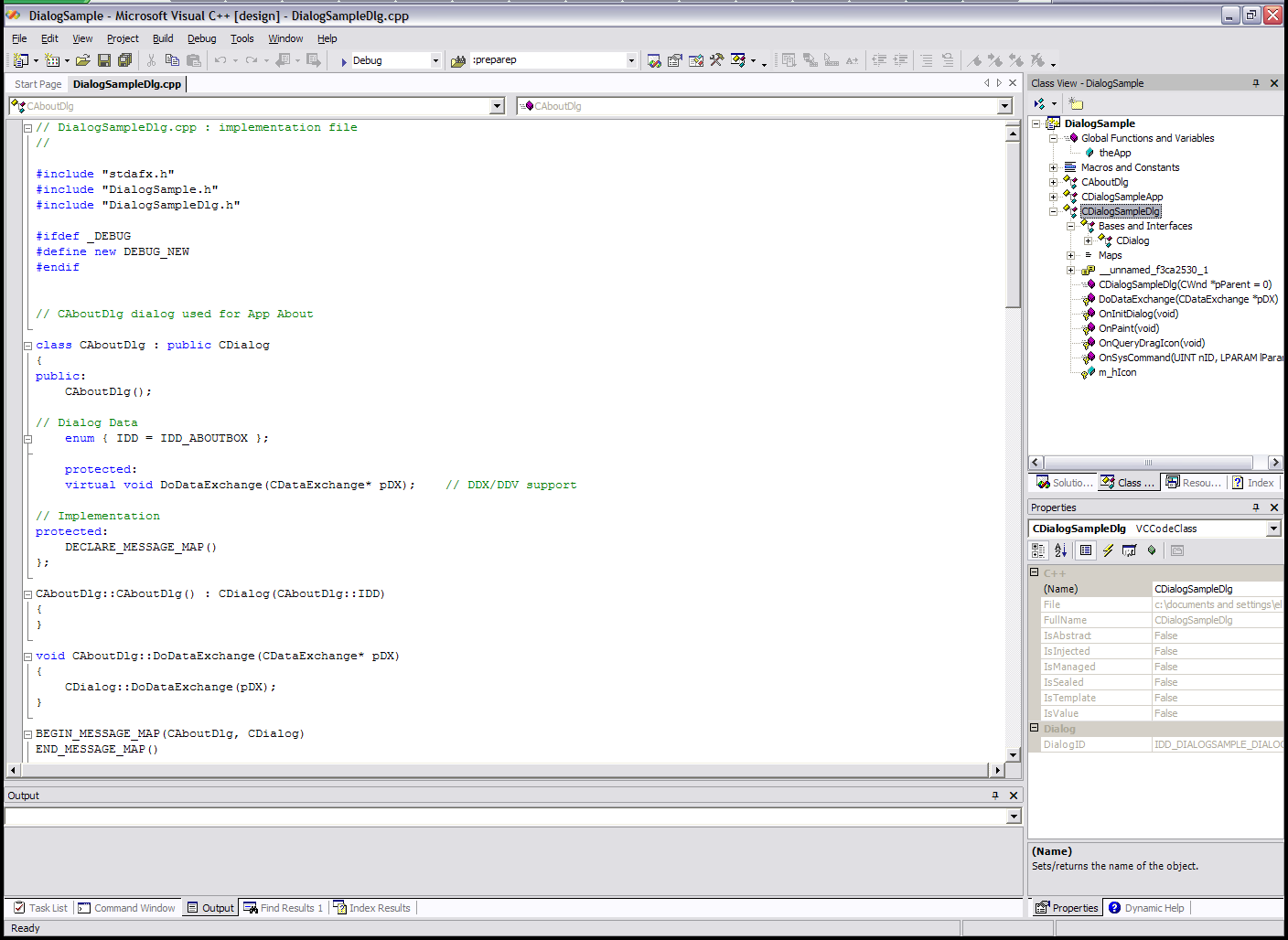The image size is (1288, 940).
Task: Show Messages icon in Properties panel
Action: coord(1130,550)
